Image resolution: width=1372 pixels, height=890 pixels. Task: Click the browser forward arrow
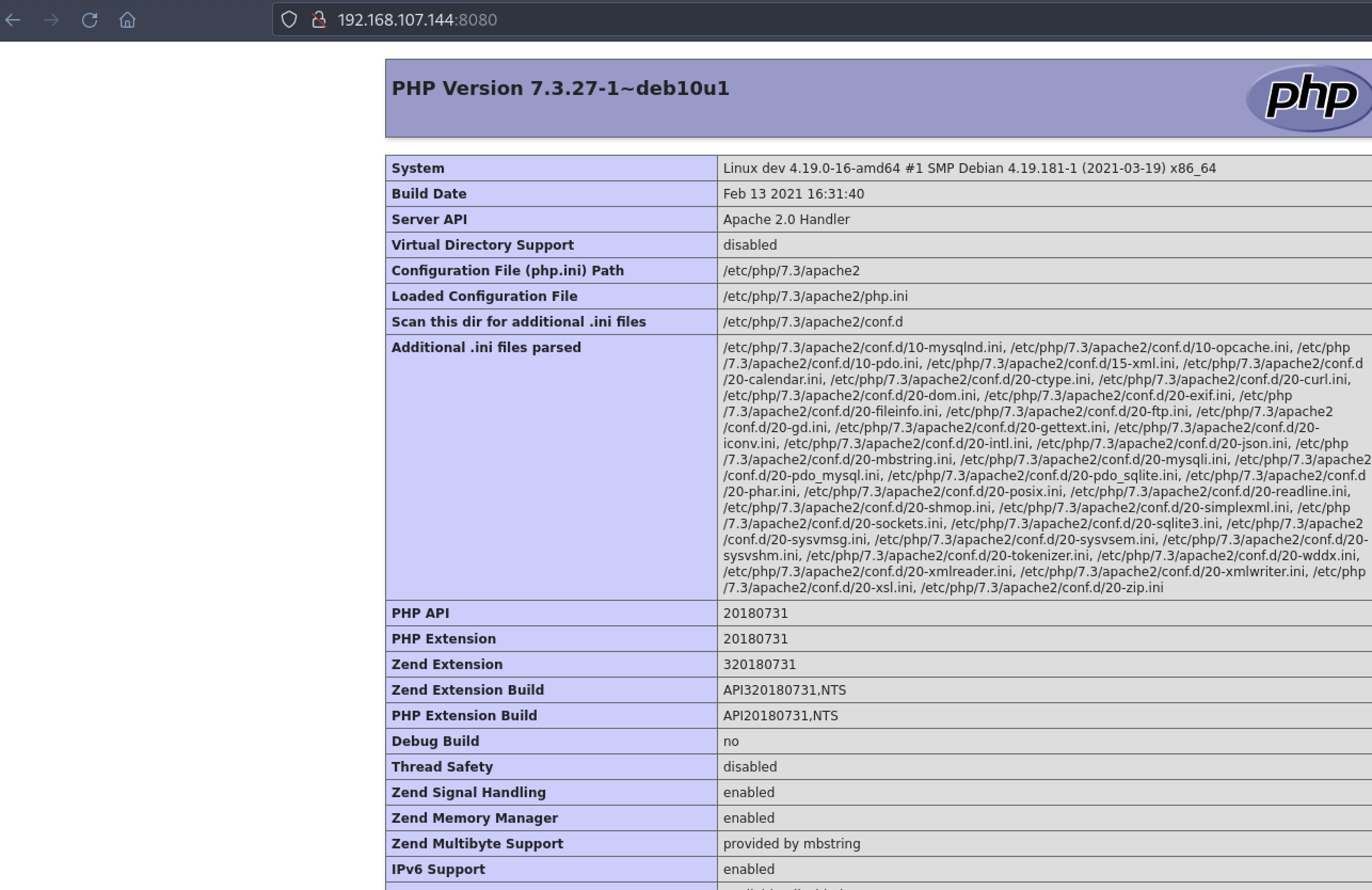click(51, 20)
